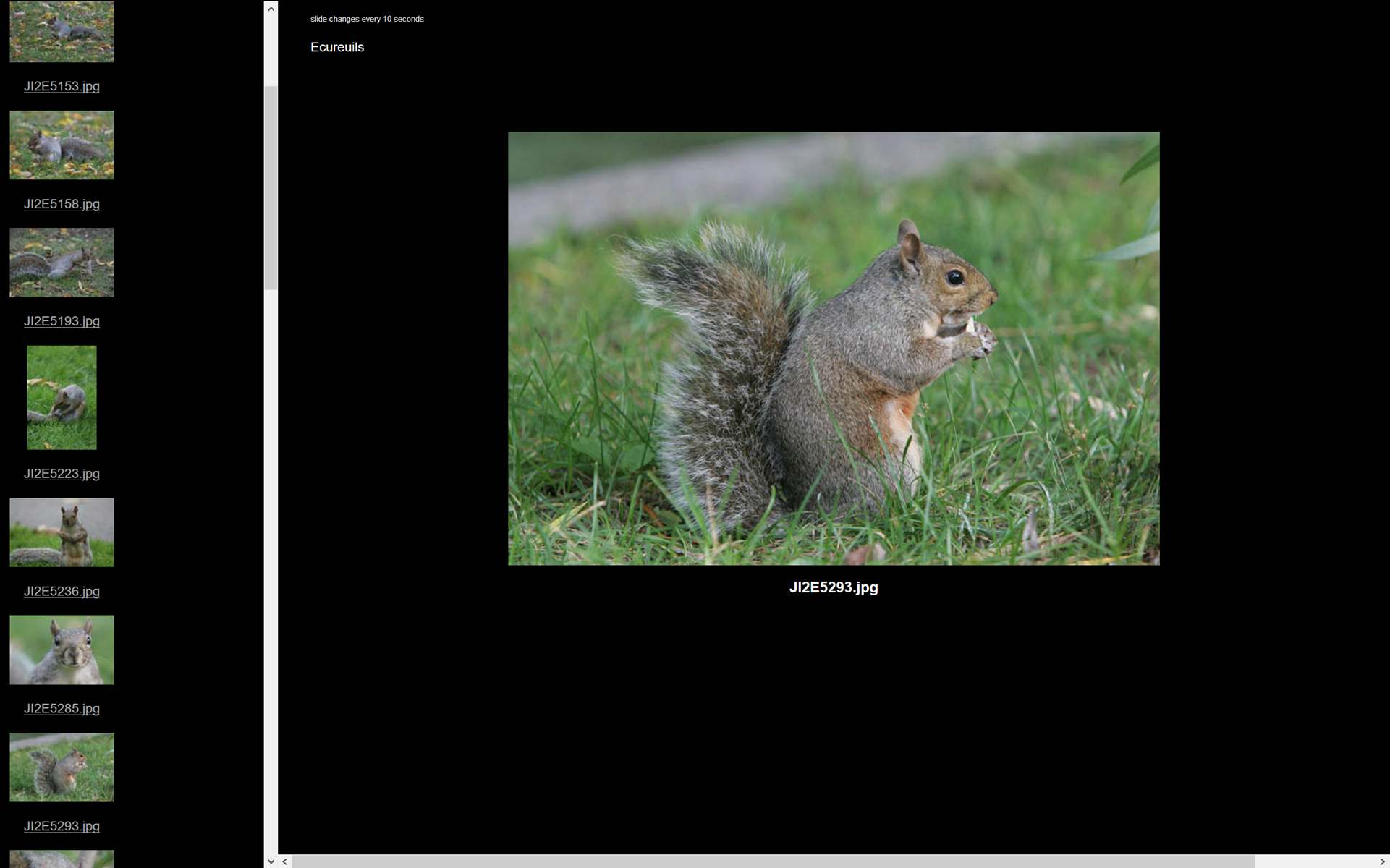
Task: Open the JI2E5293.jpg link in sidebar
Action: click(62, 826)
